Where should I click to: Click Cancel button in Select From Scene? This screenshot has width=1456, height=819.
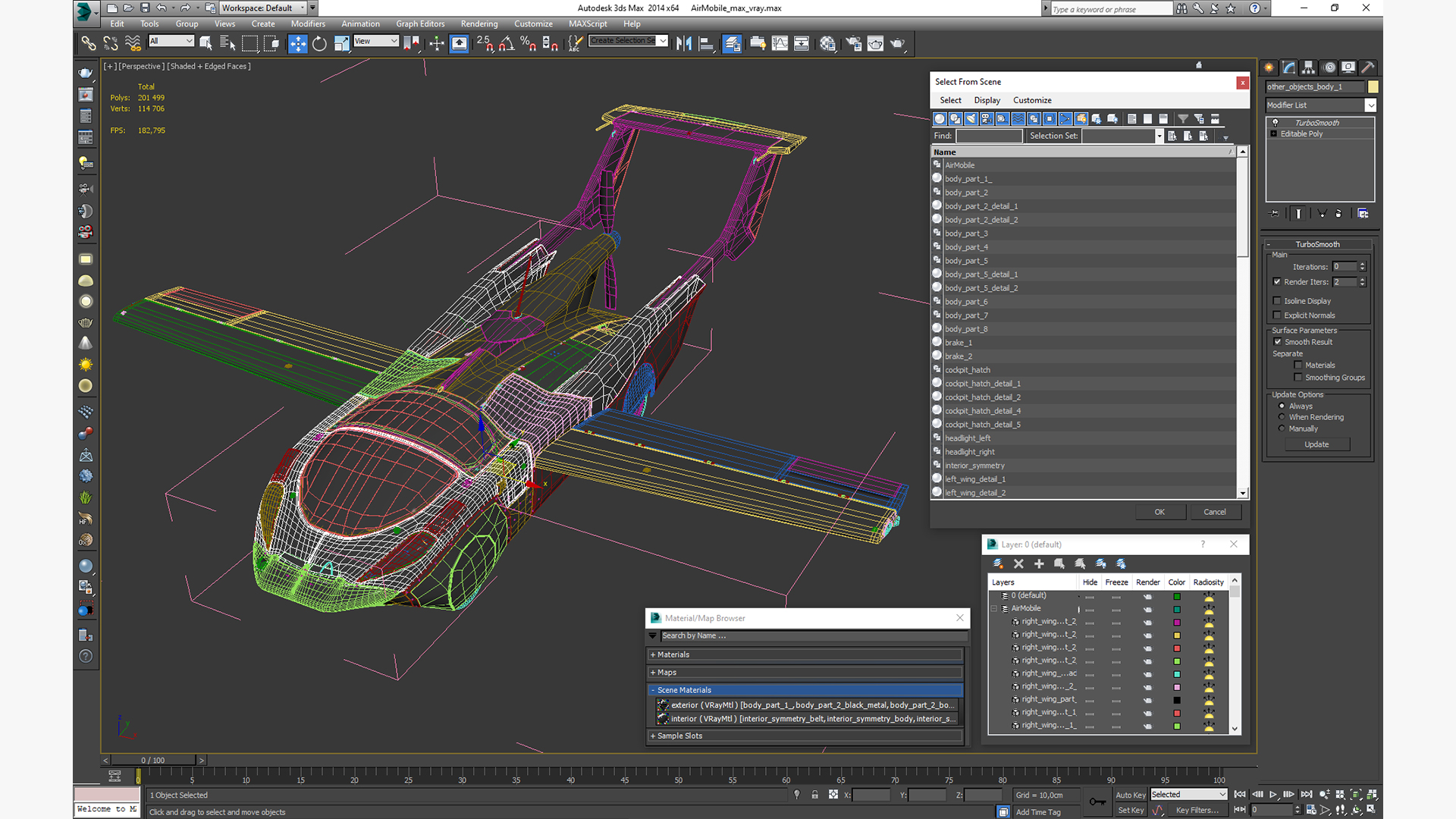pos(1214,511)
